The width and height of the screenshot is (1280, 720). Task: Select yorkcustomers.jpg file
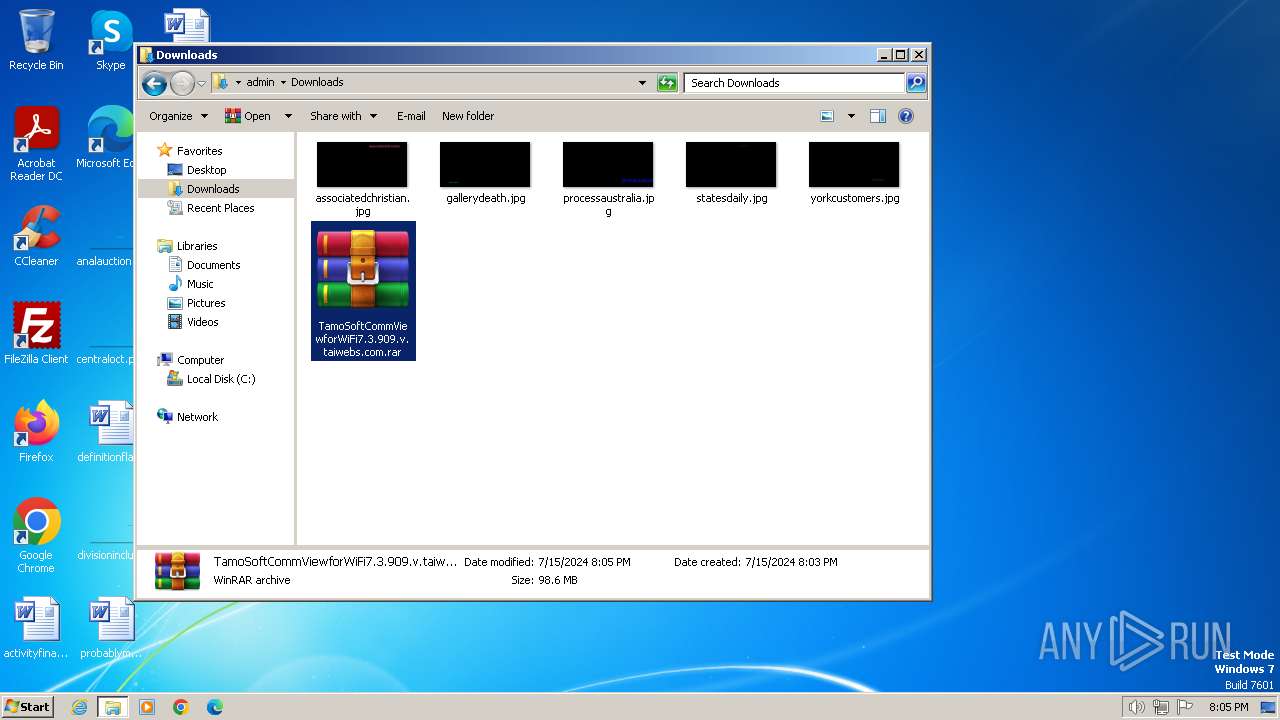point(854,173)
